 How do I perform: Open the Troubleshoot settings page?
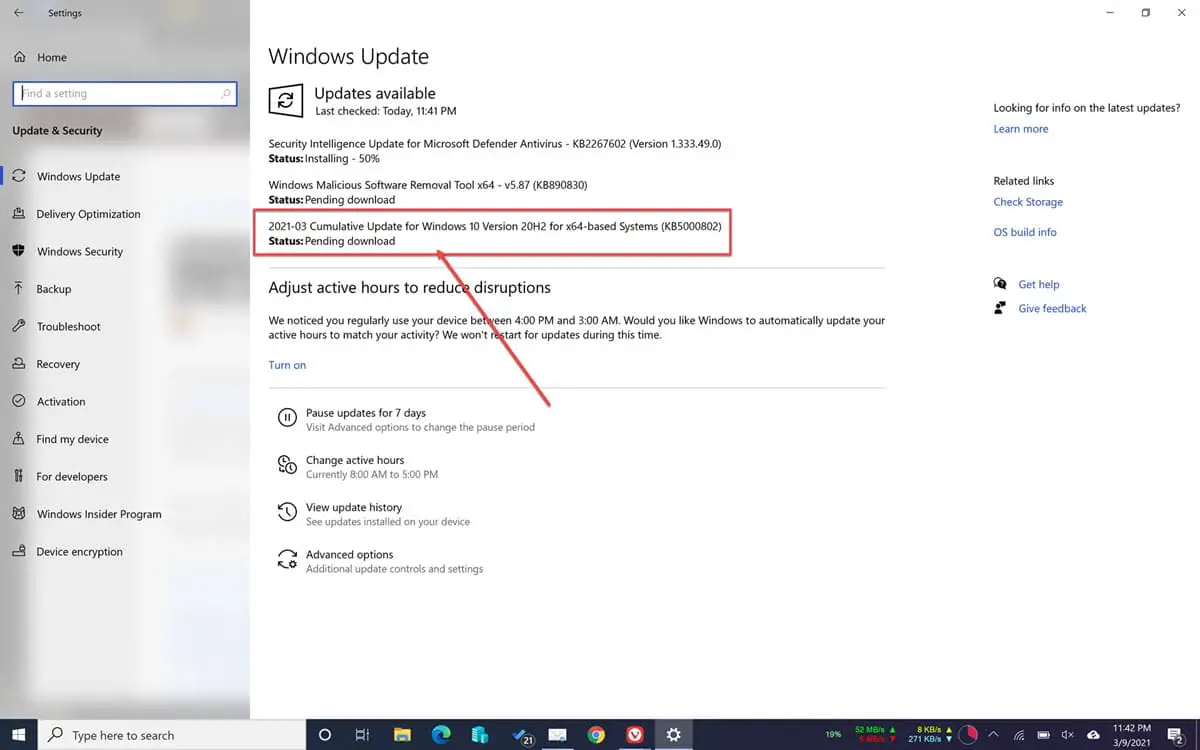point(68,327)
